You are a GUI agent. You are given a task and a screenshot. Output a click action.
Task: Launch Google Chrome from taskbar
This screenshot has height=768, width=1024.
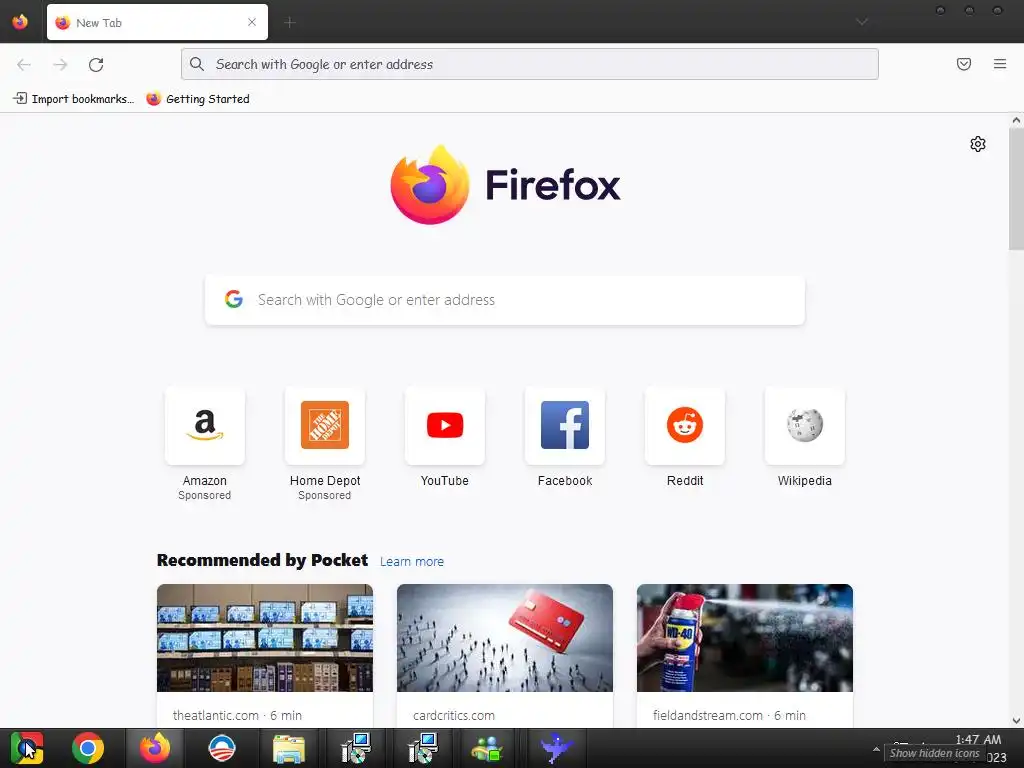pos(88,748)
